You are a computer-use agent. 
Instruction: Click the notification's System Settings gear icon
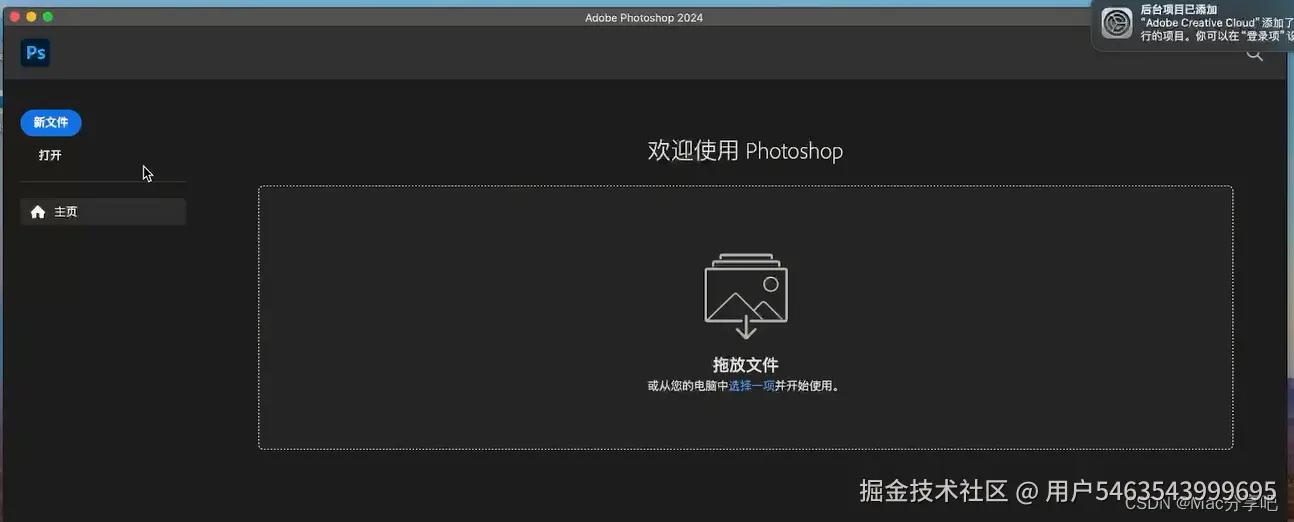pos(1117,22)
